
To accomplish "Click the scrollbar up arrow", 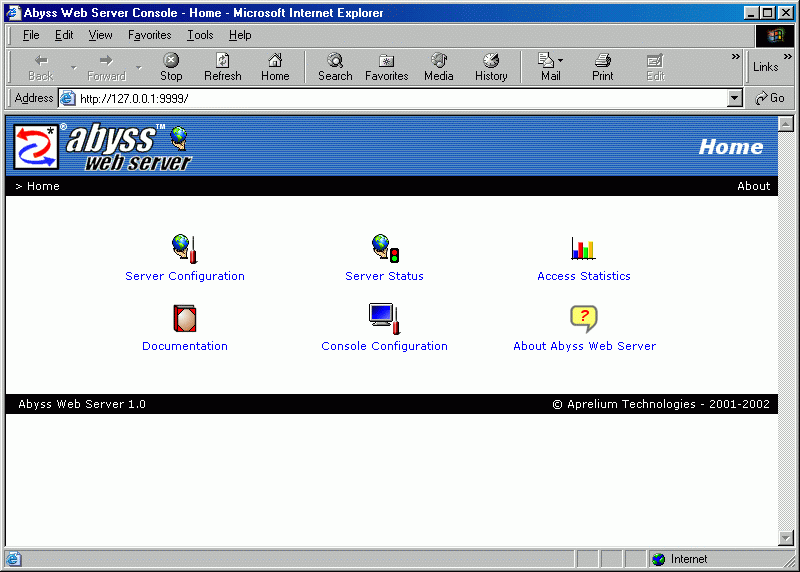I will click(x=786, y=123).
